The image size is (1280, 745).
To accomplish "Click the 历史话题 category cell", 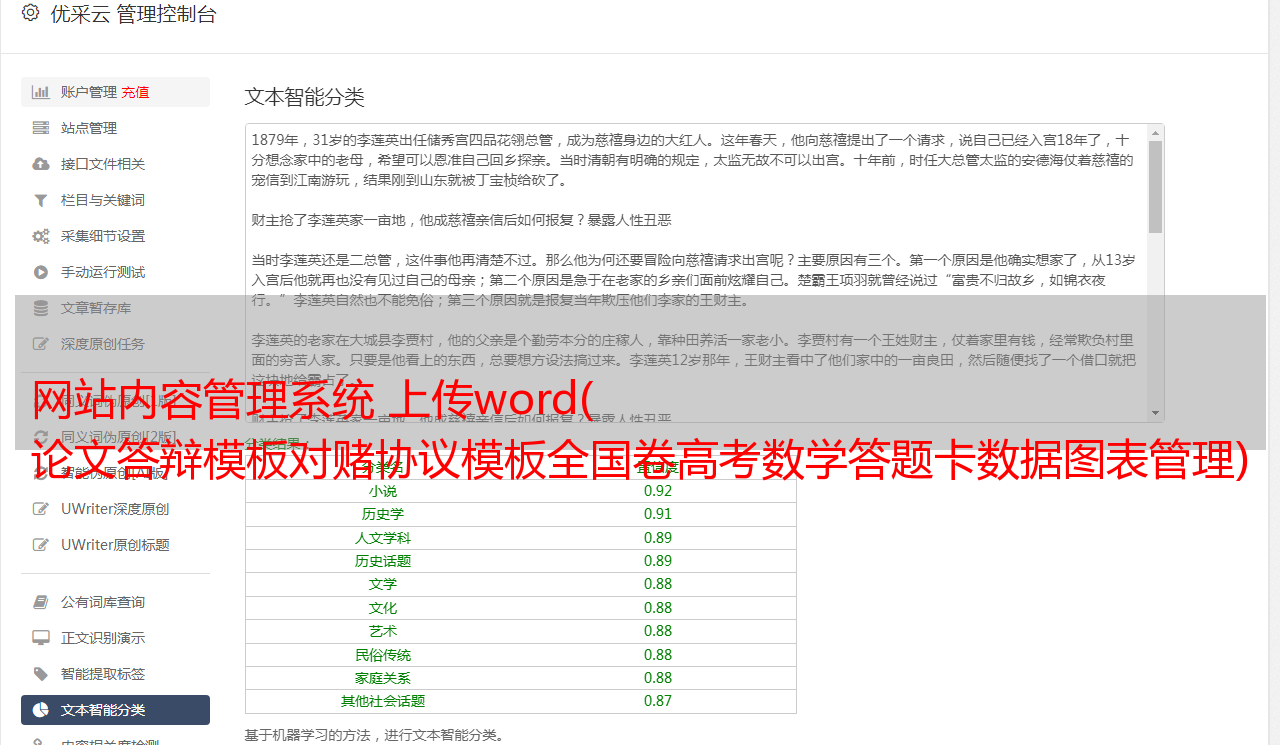I will tap(383, 561).
